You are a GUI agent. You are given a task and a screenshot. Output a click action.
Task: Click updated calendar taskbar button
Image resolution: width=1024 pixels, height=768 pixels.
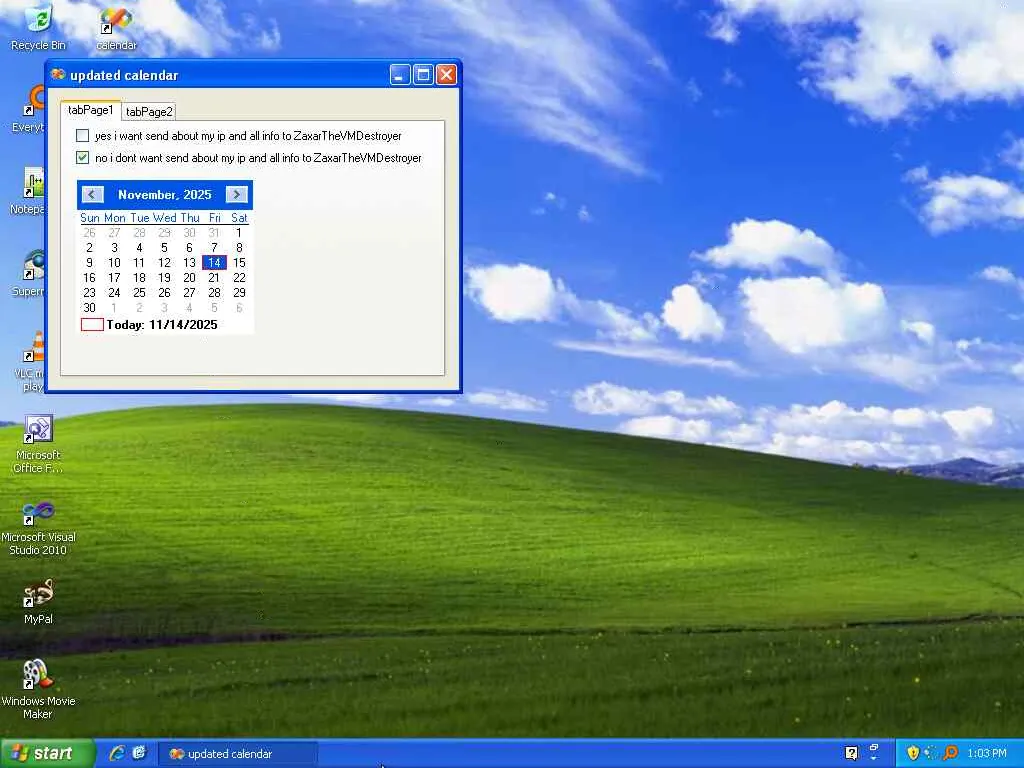238,754
